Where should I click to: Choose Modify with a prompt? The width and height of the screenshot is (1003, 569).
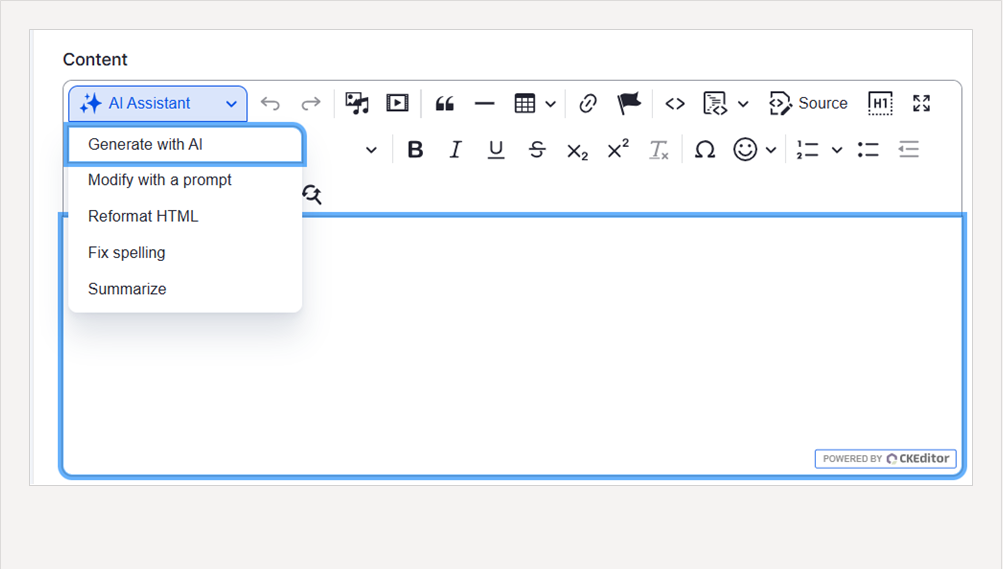[185, 180]
